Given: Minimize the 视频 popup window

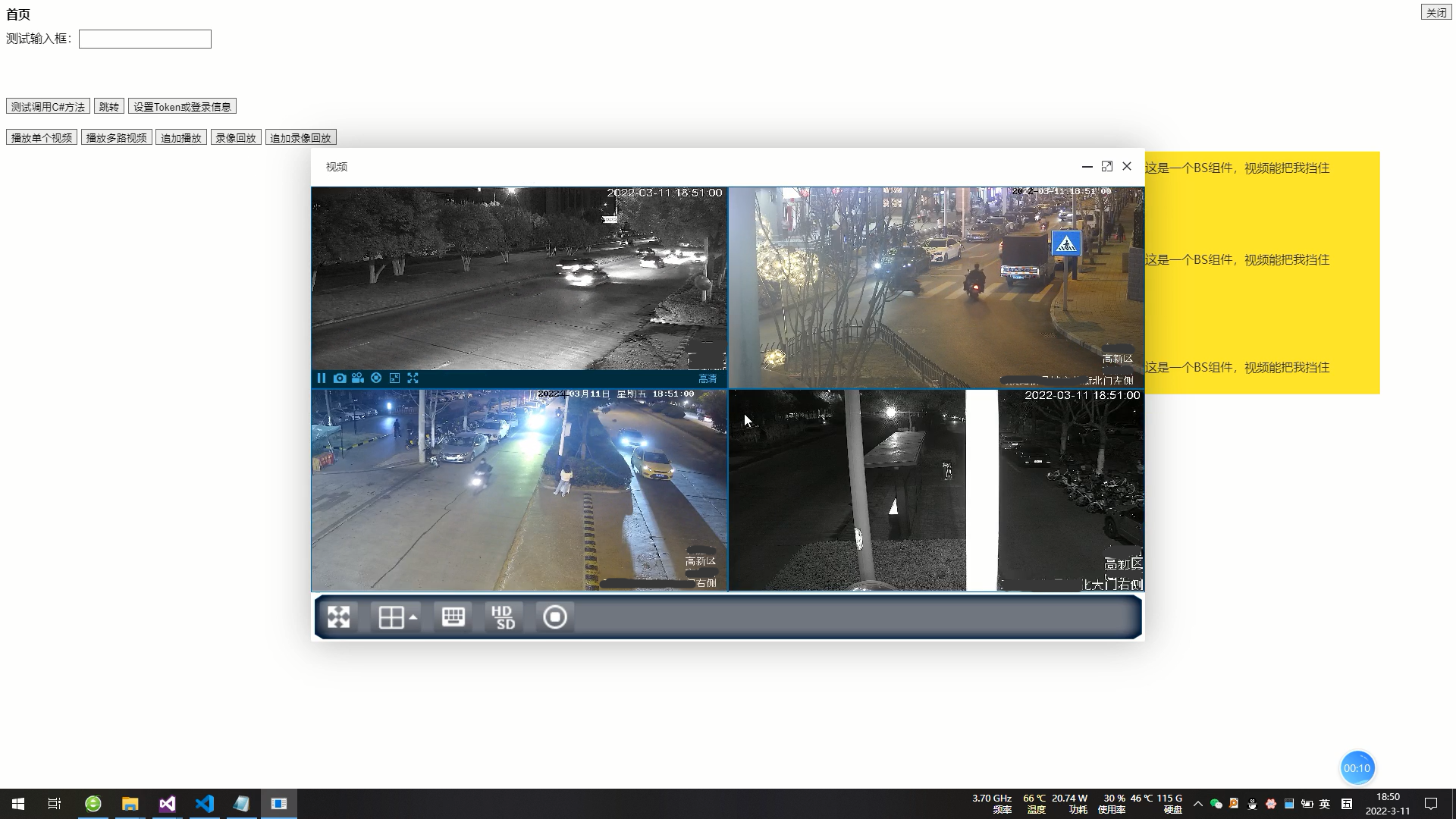Looking at the screenshot, I should 1087,166.
